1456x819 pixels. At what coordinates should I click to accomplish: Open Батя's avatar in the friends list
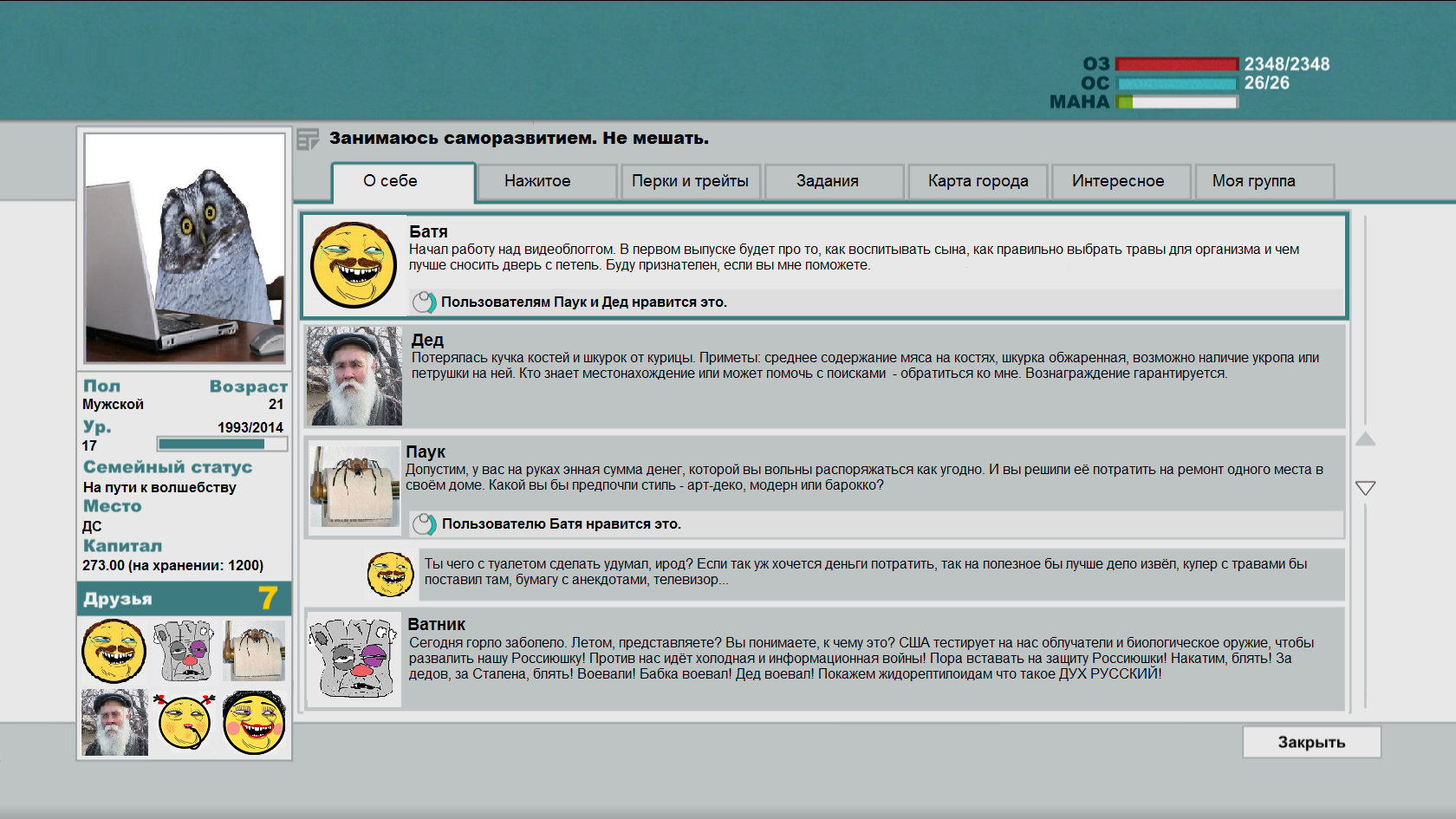click(114, 651)
